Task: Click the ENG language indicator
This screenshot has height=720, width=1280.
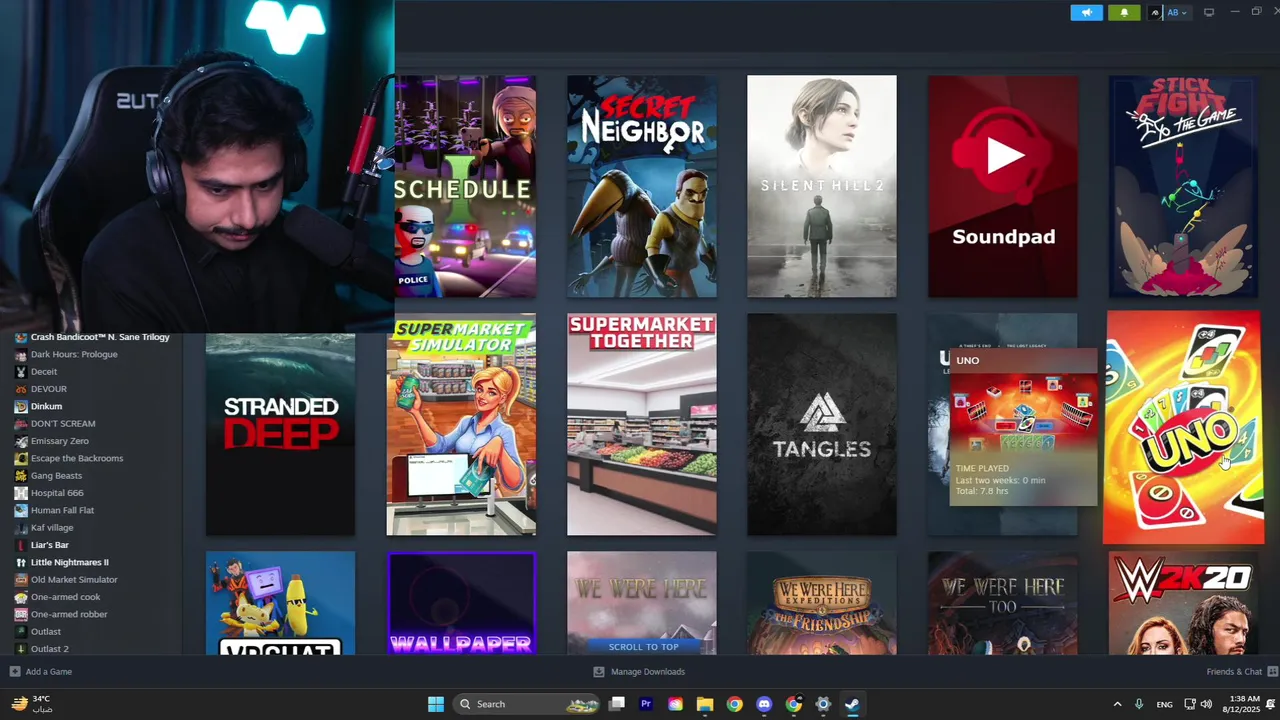Action: click(x=1165, y=704)
